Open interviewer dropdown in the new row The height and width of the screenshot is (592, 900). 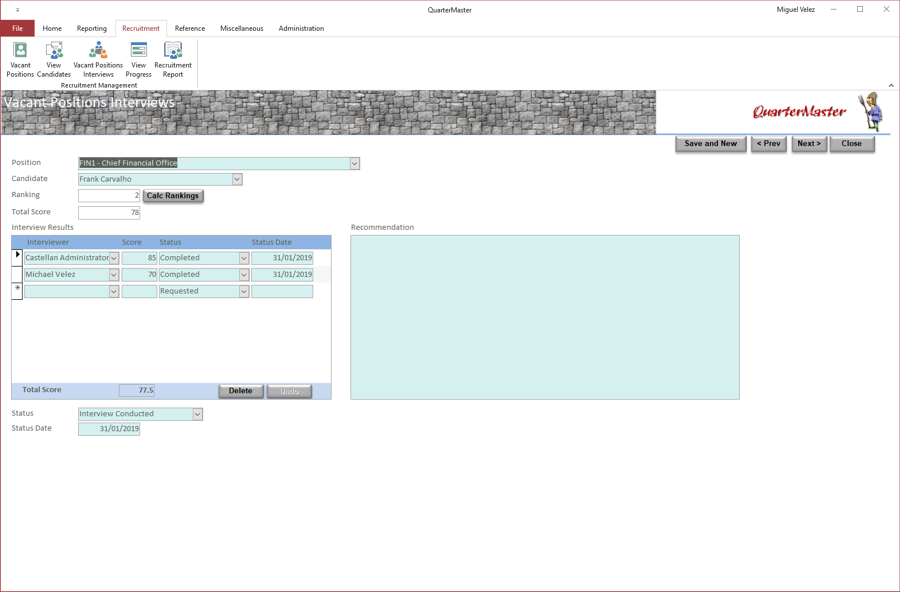(114, 292)
